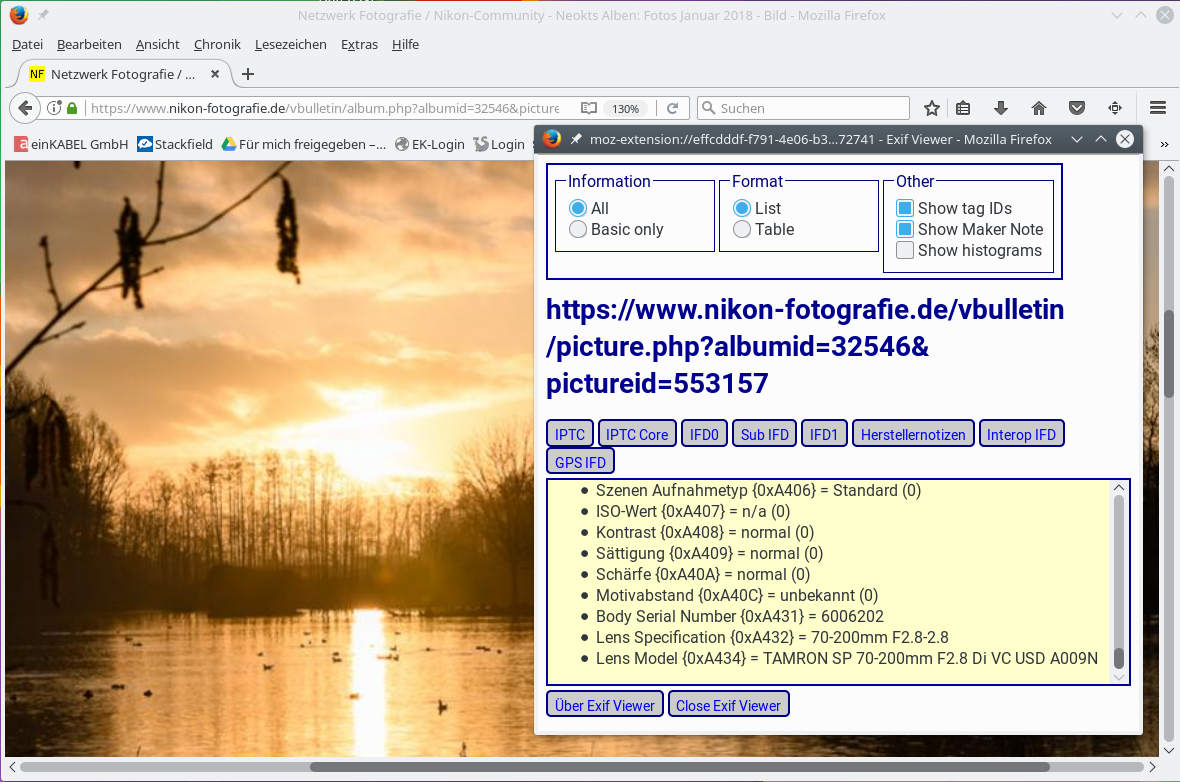Jump to Sub IFD section
Screen dimensions: 1180x782
tap(765, 434)
